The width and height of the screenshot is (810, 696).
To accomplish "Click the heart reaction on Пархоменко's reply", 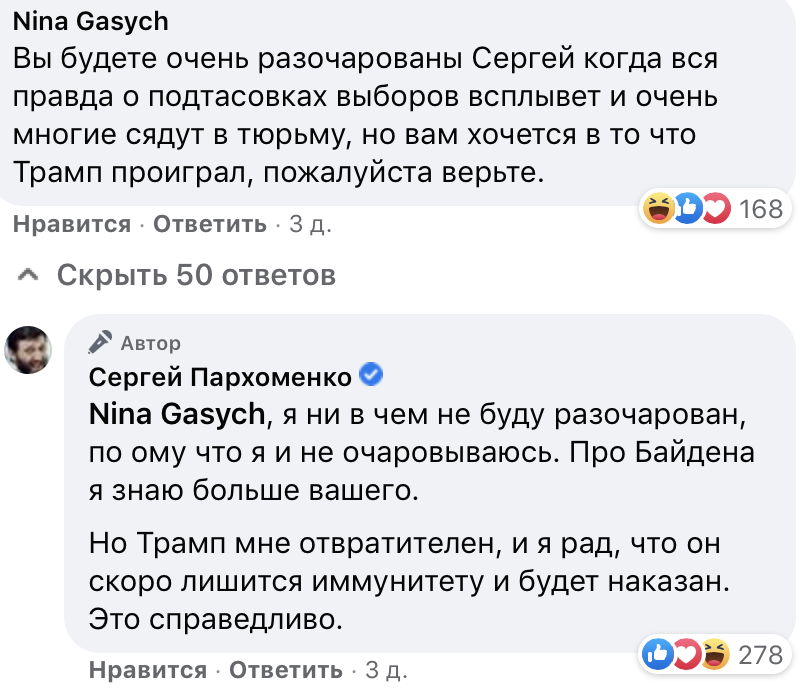I will pyautogui.click(x=688, y=655).
